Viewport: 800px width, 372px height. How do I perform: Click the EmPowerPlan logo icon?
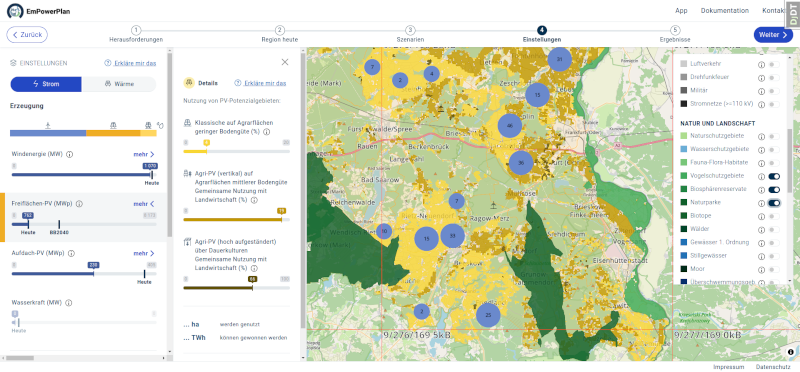[15, 11]
